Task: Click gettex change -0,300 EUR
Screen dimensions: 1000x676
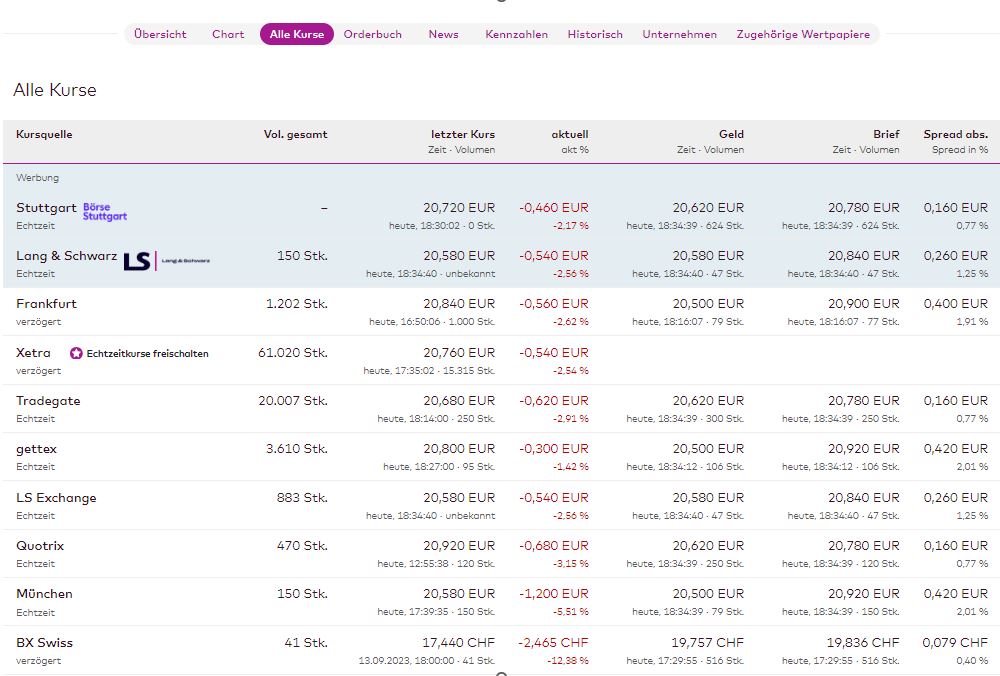Action: tap(554, 449)
